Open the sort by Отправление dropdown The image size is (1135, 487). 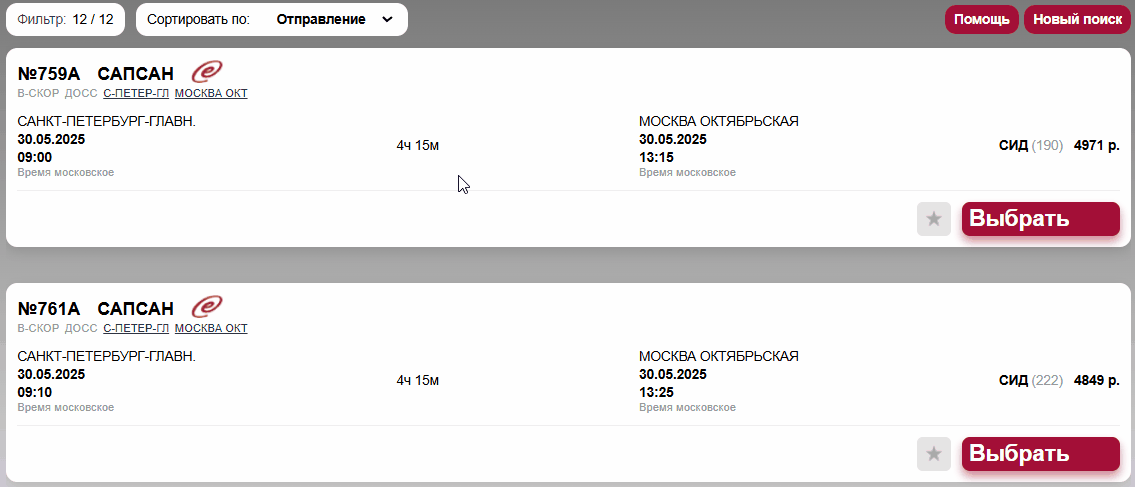click(x=271, y=20)
